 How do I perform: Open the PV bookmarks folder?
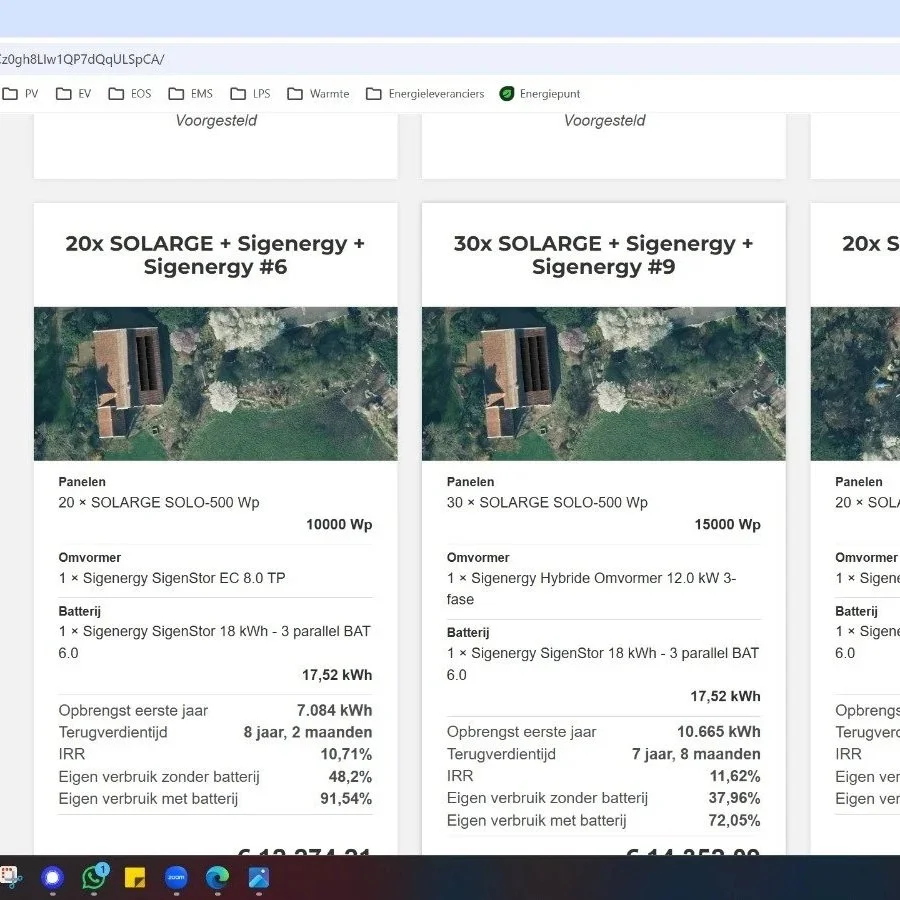(21, 94)
